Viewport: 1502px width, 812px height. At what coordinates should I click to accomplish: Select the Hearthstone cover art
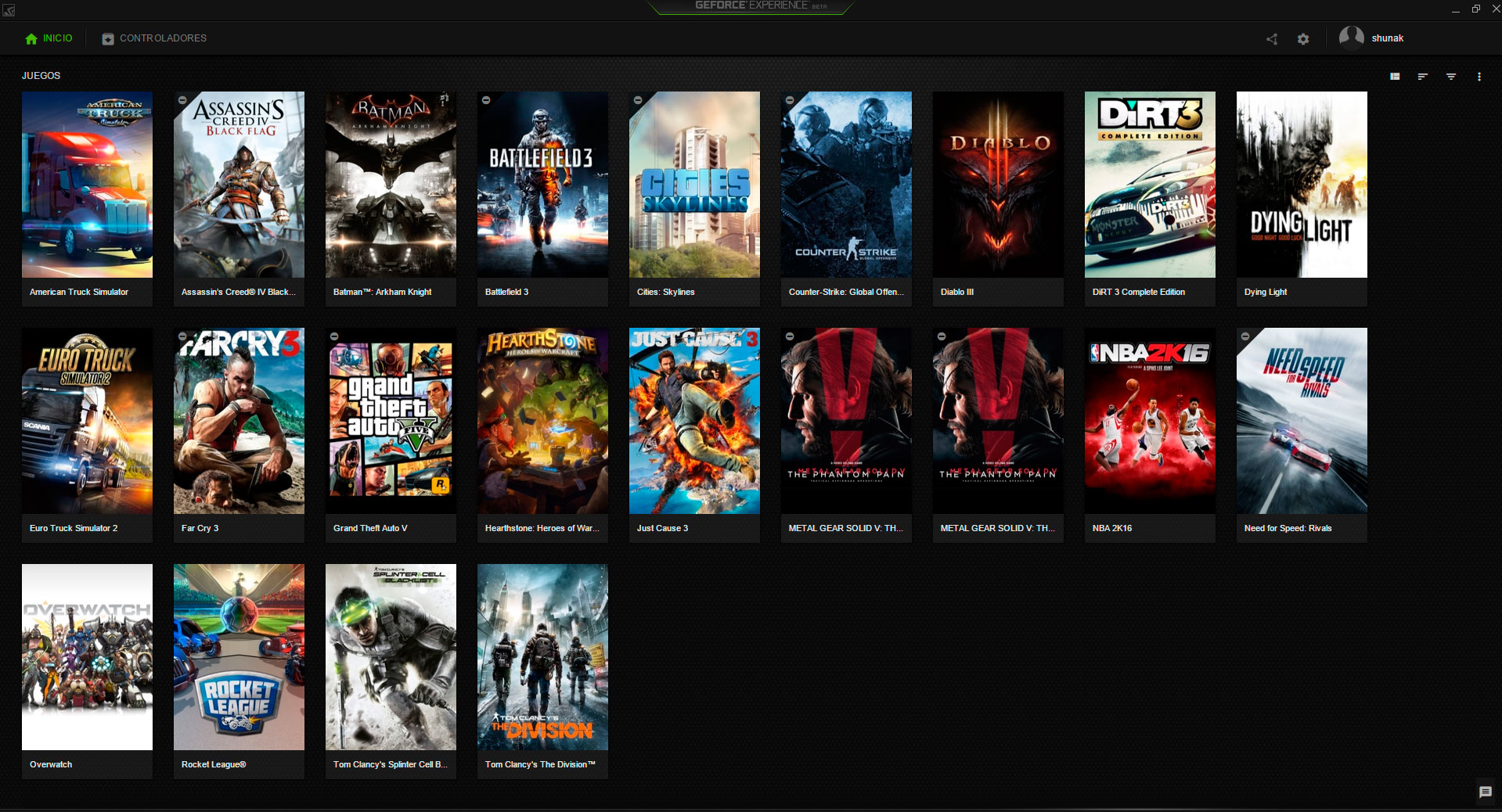pos(542,421)
